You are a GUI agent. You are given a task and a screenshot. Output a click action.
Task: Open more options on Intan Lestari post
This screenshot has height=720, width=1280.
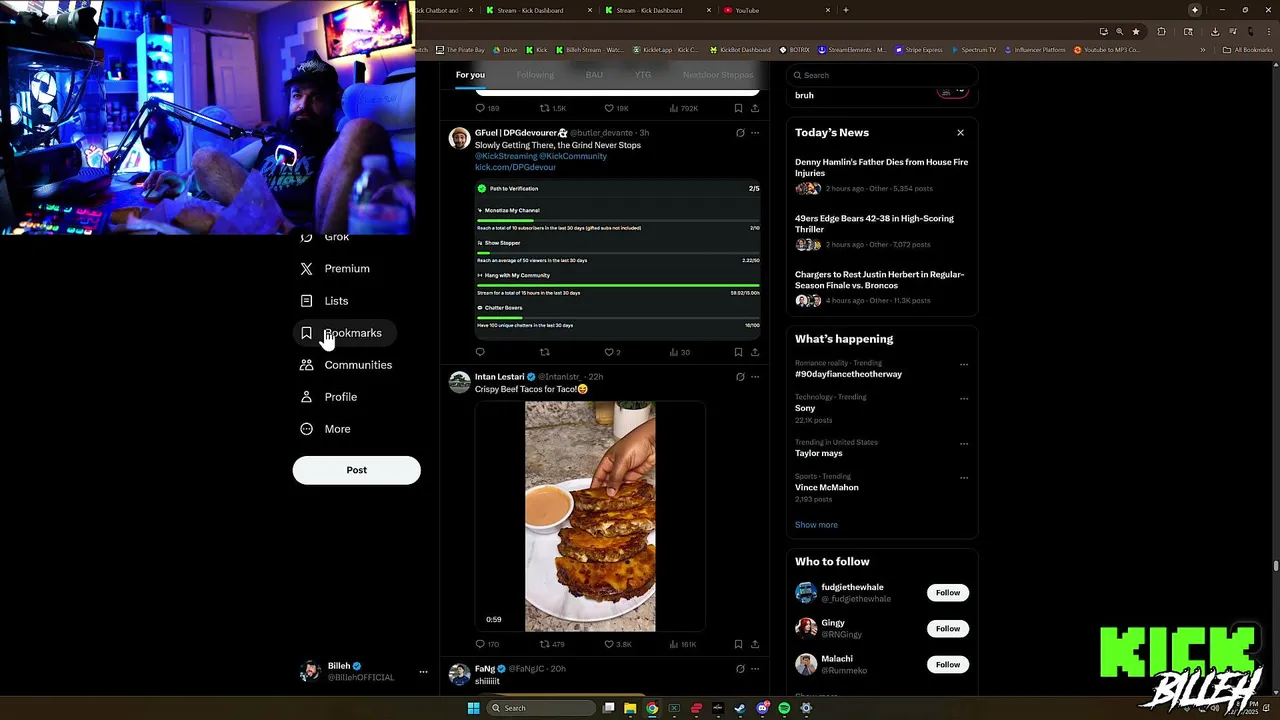[755, 377]
